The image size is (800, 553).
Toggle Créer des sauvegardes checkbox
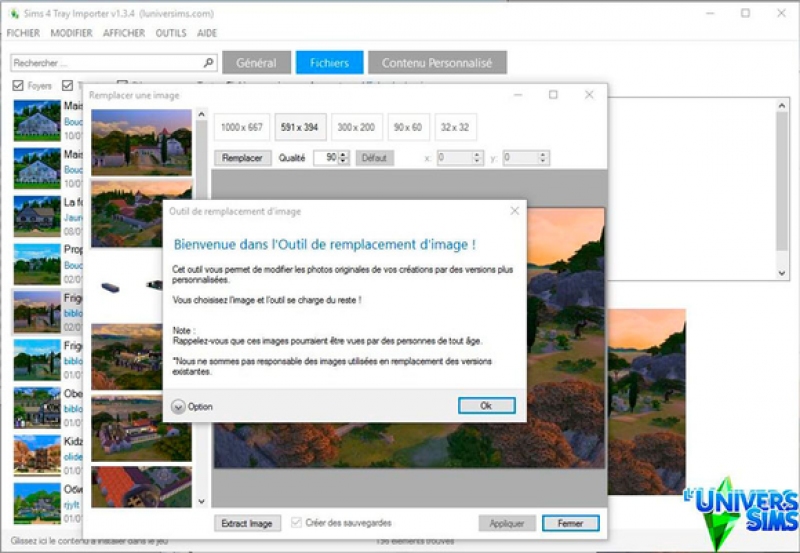(x=296, y=522)
